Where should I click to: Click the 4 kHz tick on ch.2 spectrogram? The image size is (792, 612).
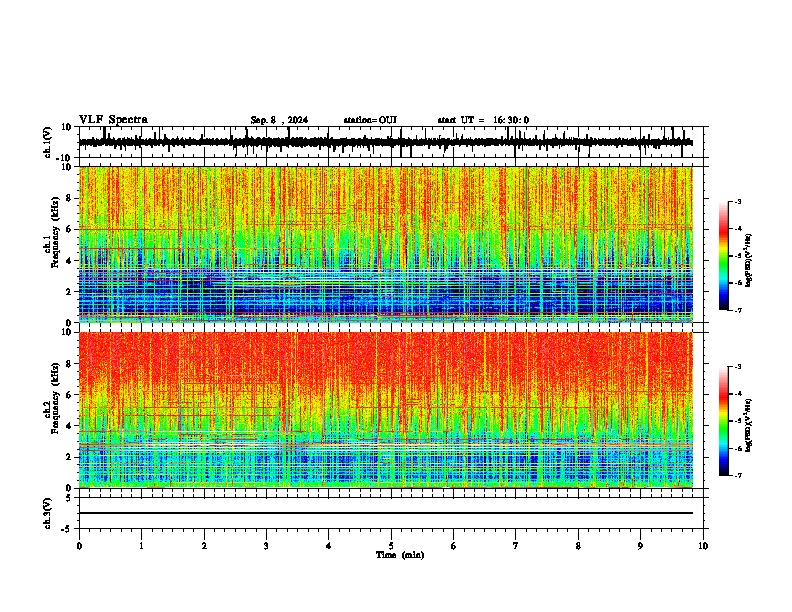(70, 426)
